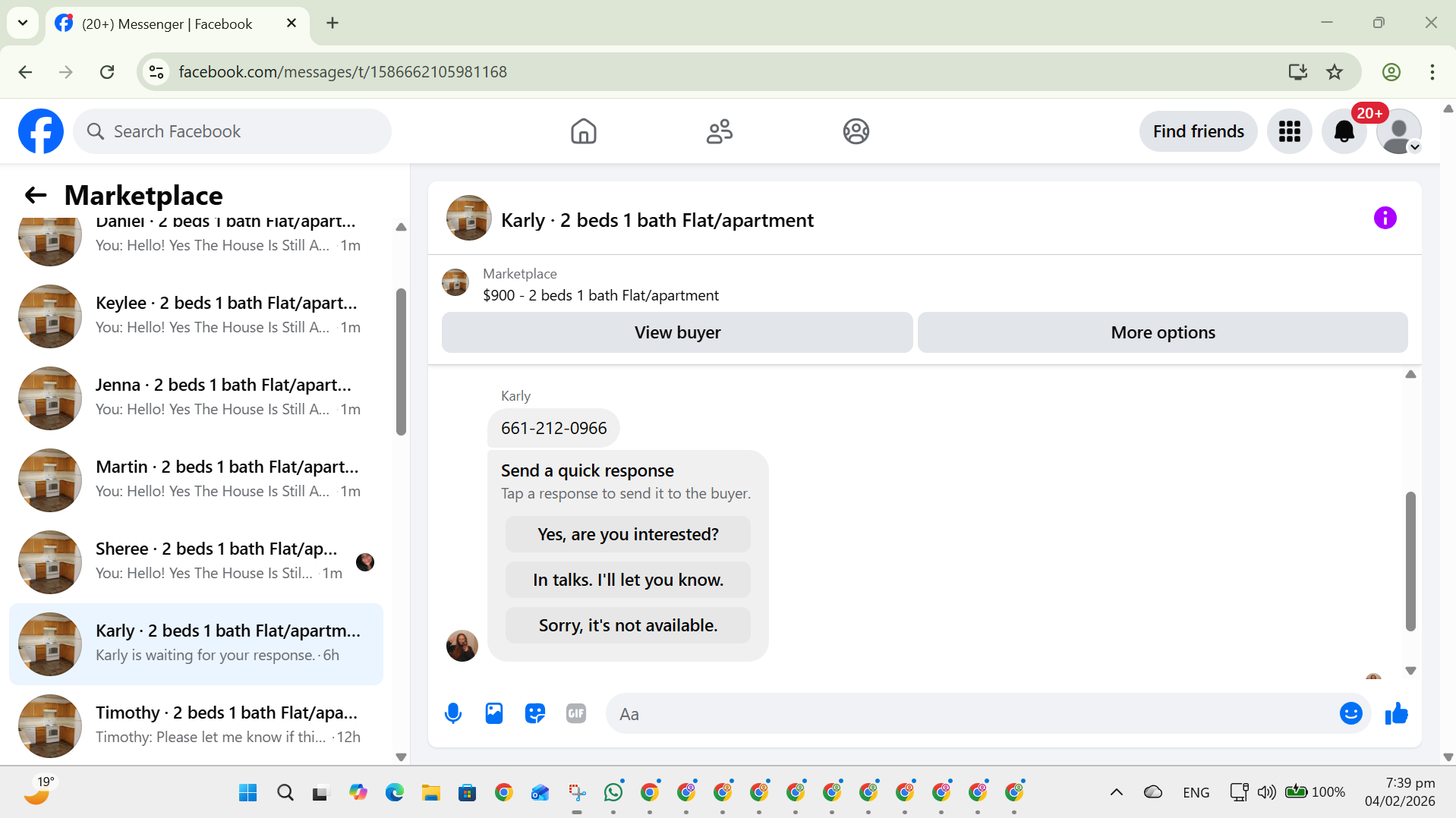Click the View buyer button
Screen dimensions: 1456x818
[x=677, y=332]
